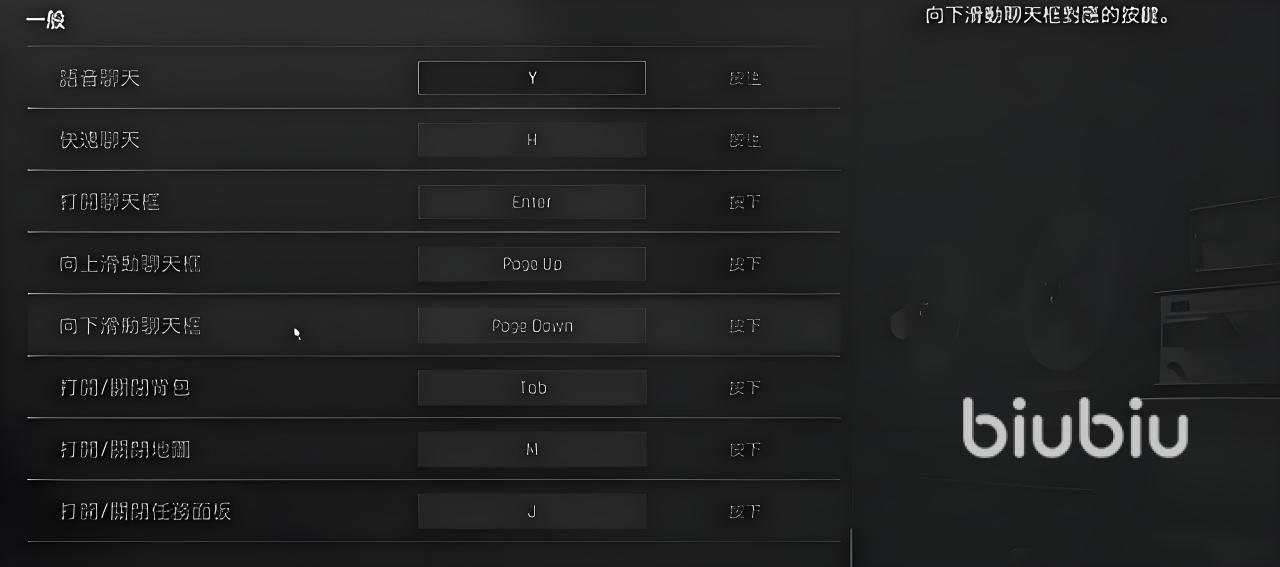
Task: Switch the 按住 mode for 快速聊天
Action: pyautogui.click(x=745, y=140)
